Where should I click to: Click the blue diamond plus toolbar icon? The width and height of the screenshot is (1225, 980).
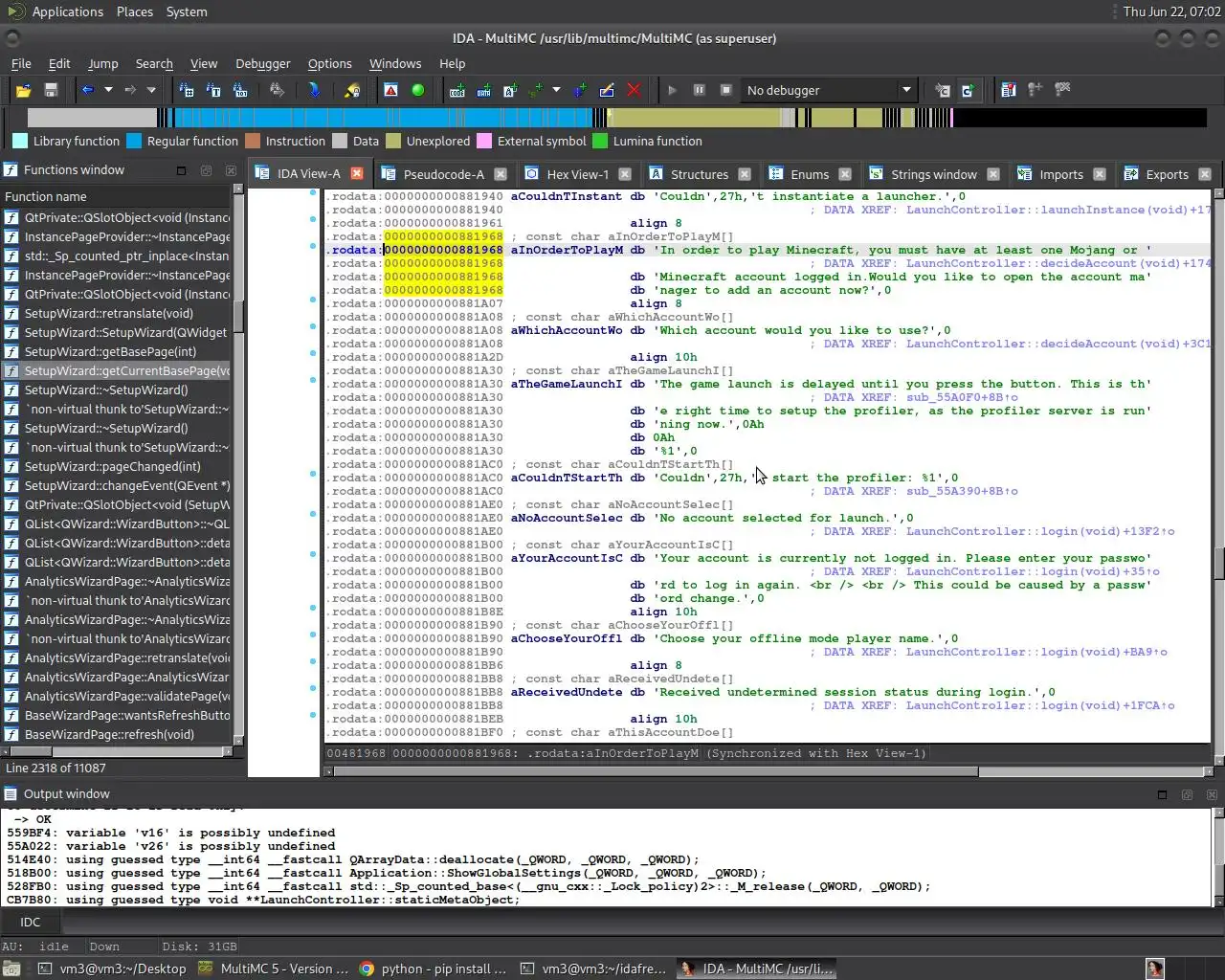[x=580, y=90]
